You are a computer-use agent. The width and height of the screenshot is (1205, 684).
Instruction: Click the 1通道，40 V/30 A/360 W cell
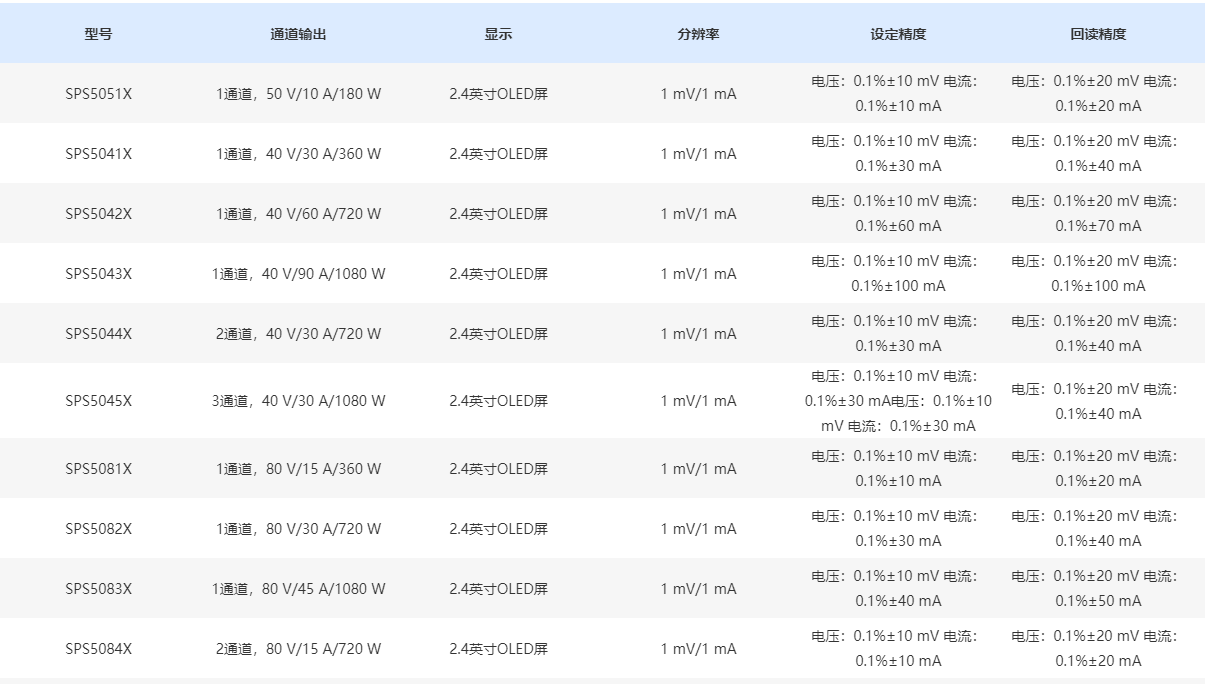click(298, 154)
